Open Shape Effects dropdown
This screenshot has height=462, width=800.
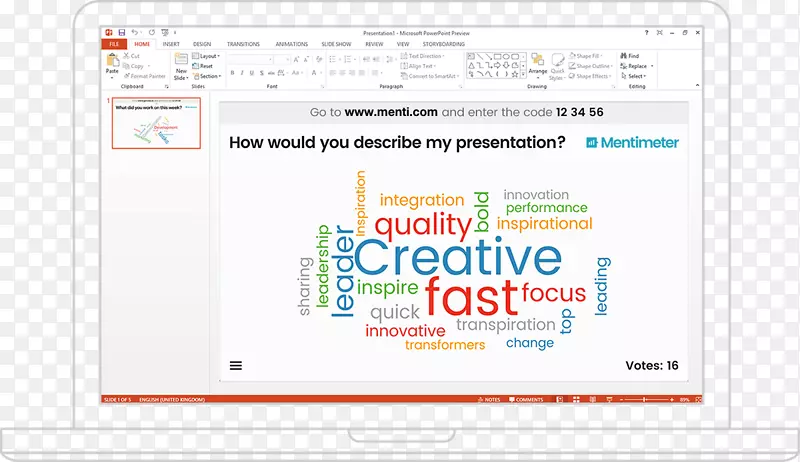[x=590, y=76]
